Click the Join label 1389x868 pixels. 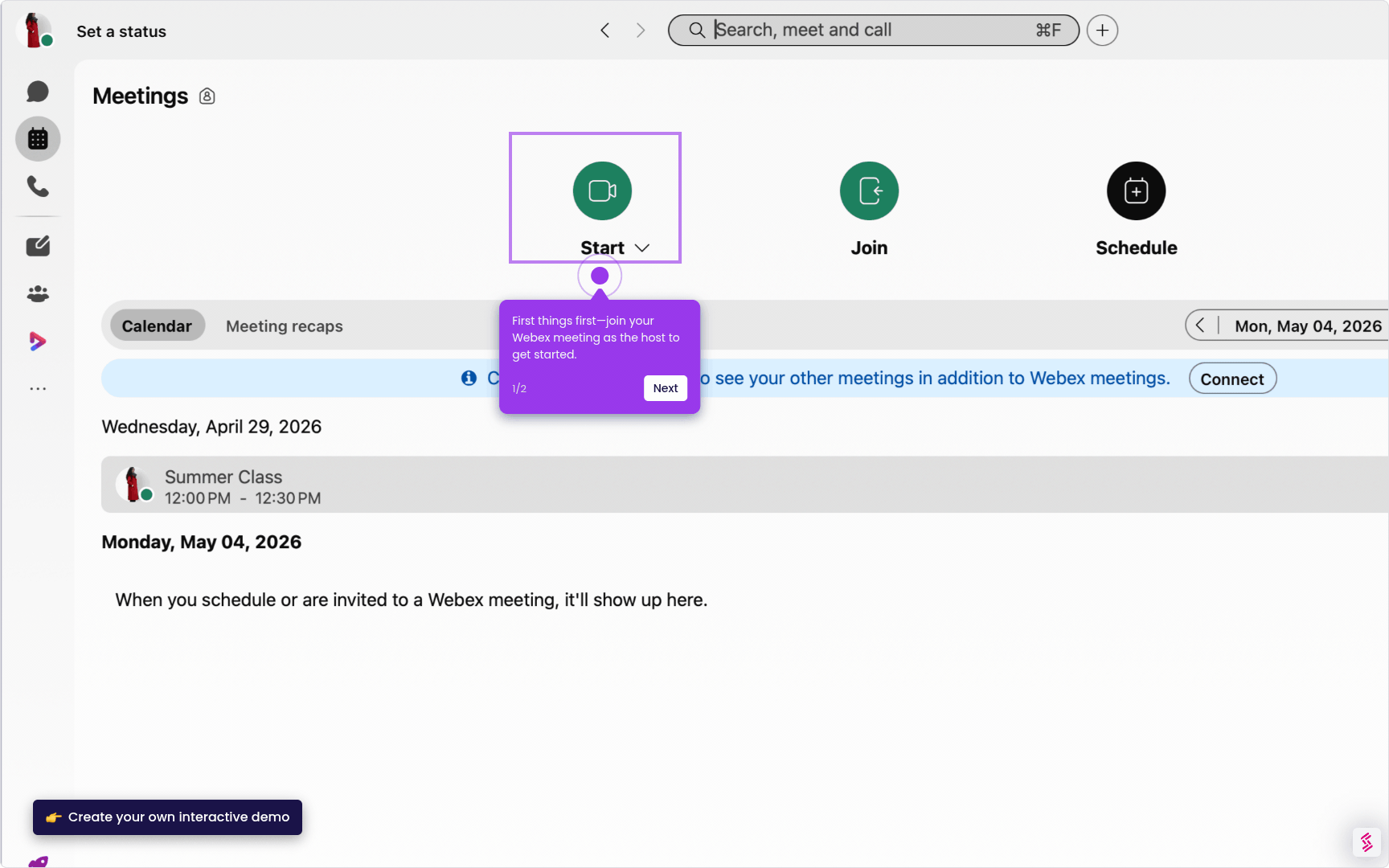coord(869,248)
